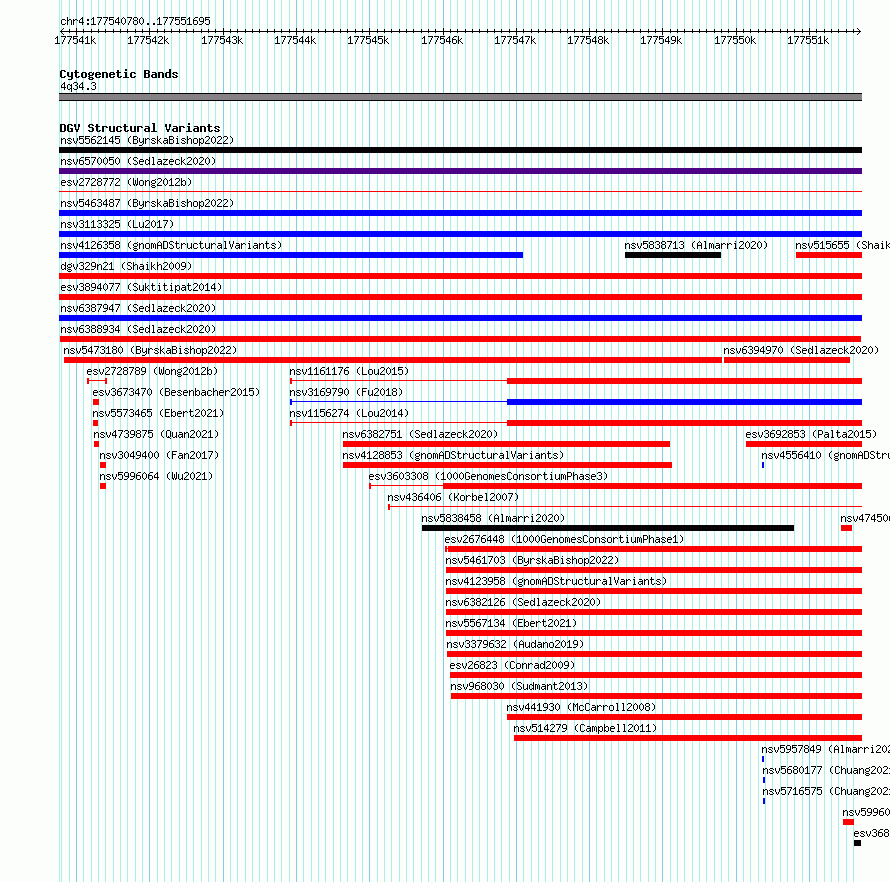Select nsv5716575 Chuang variant label
890x882 pixels.
click(x=826, y=791)
